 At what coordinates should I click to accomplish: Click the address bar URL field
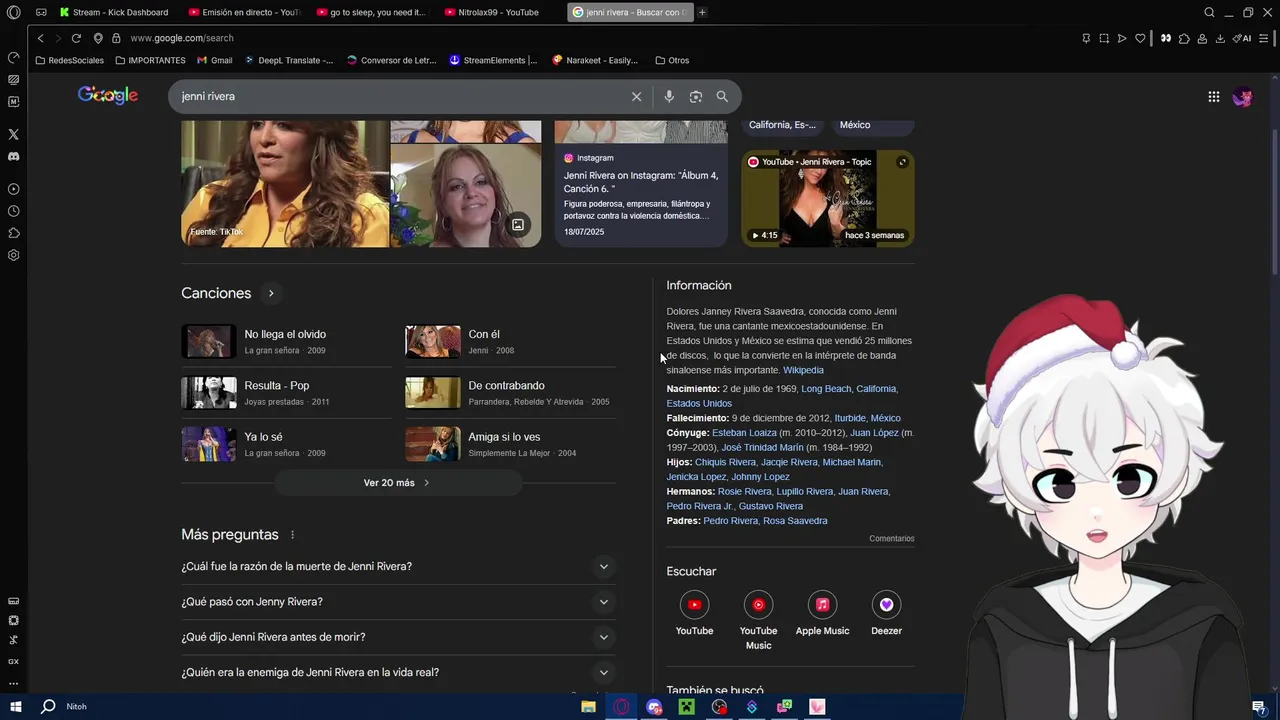[600, 38]
